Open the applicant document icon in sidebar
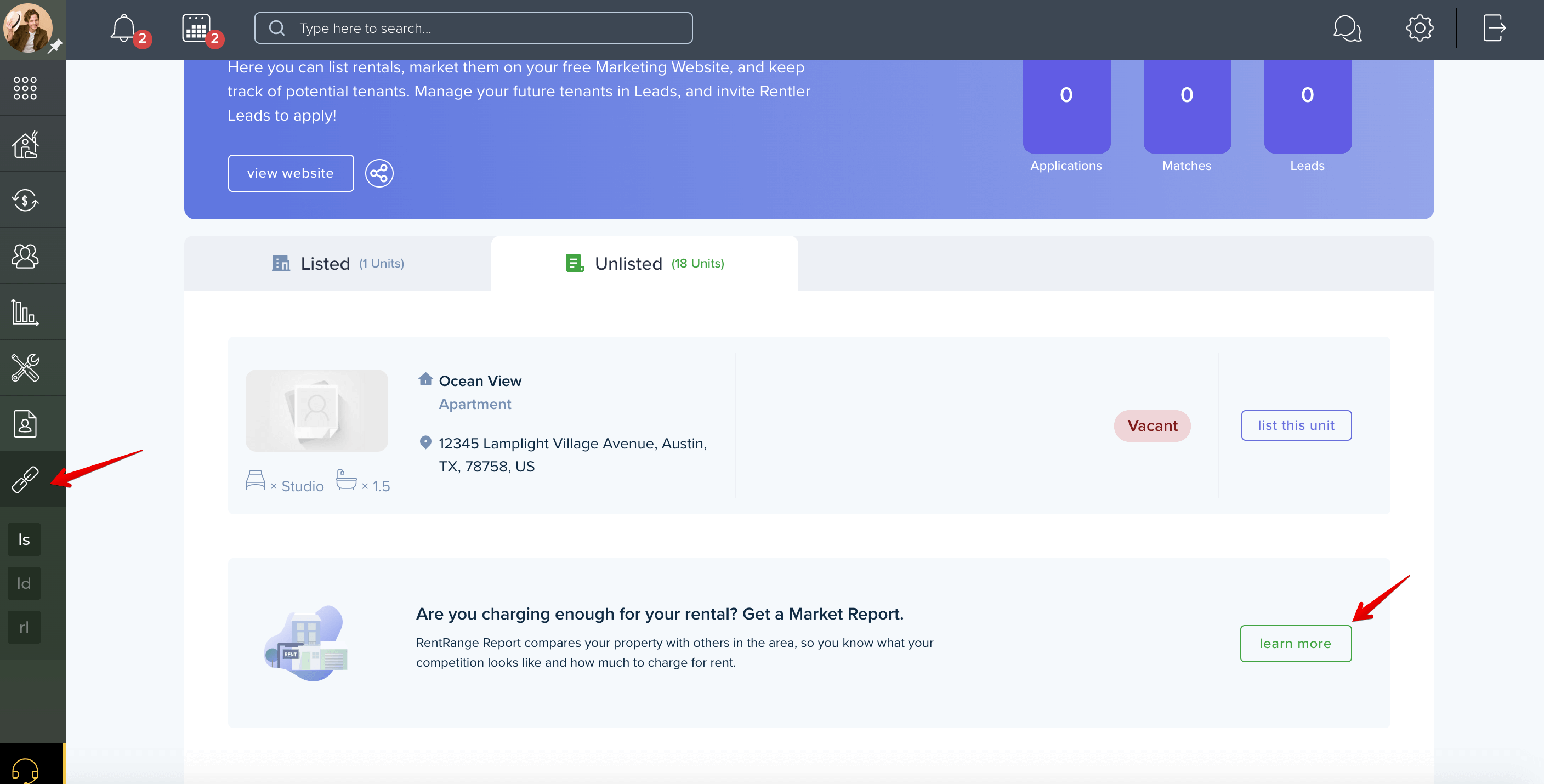This screenshot has height=784, width=1544. (x=25, y=424)
